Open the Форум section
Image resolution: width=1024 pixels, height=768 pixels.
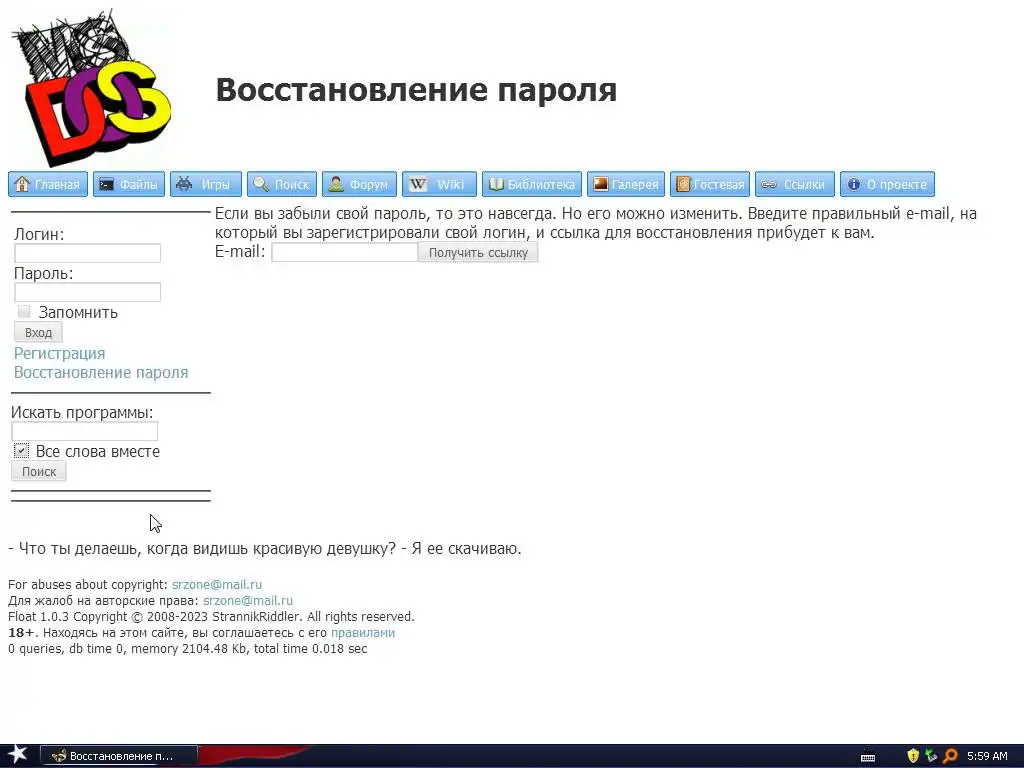coord(359,184)
